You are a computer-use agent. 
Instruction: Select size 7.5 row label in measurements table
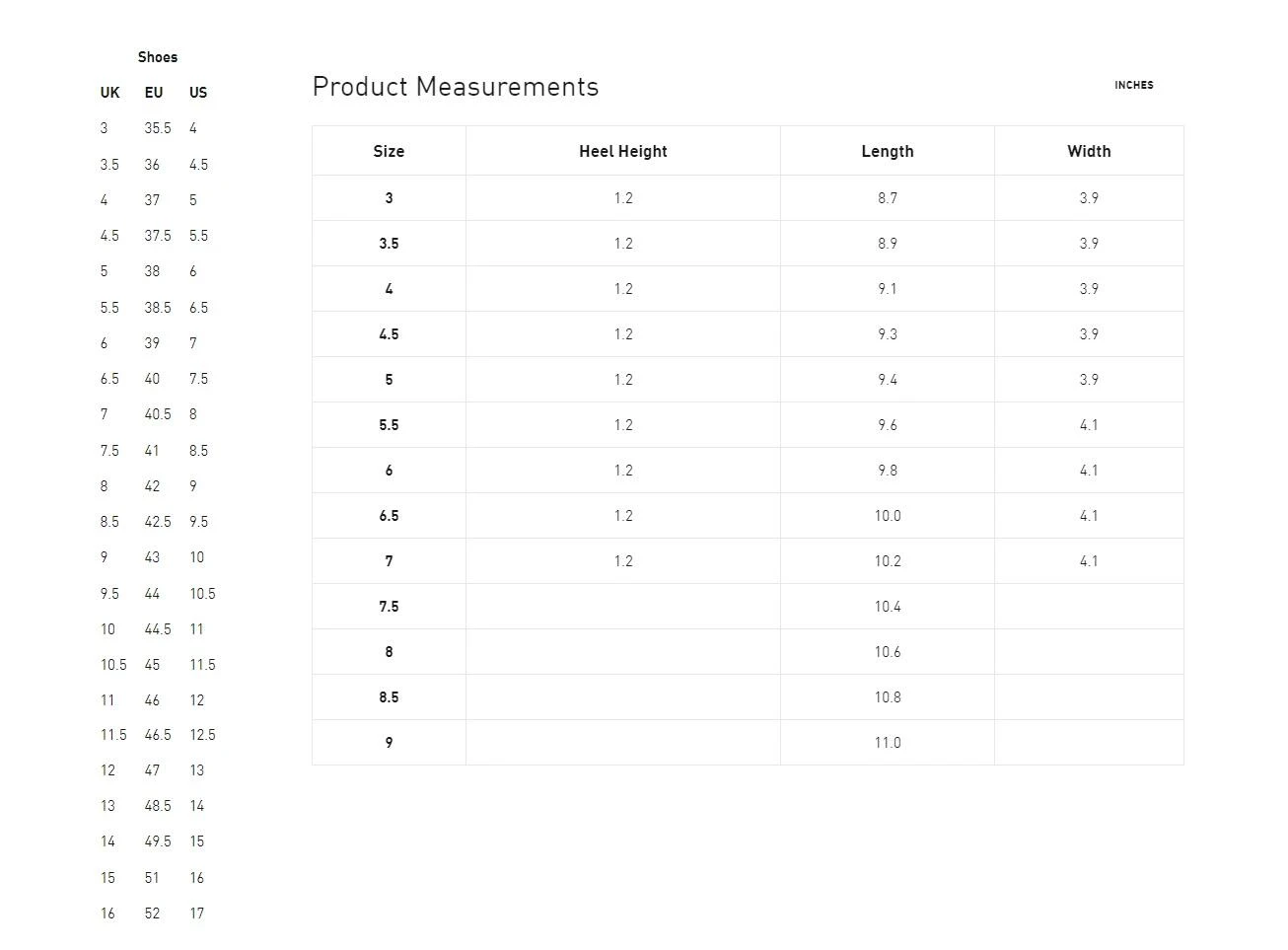389,607
